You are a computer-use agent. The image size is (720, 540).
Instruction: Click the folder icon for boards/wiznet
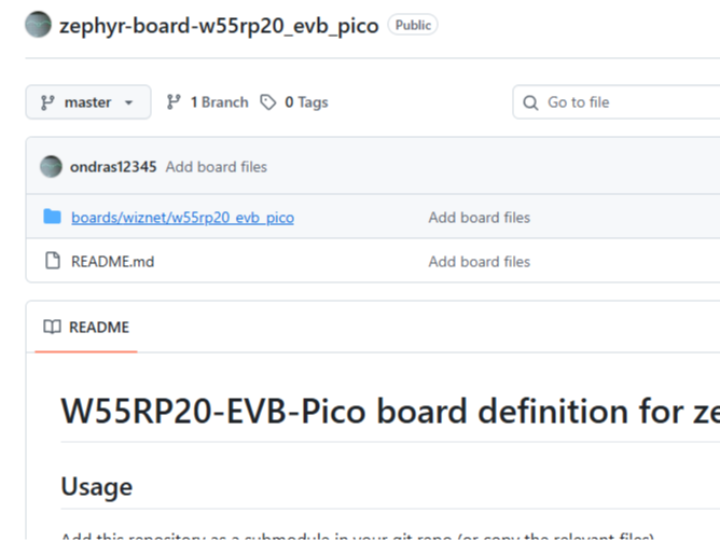tap(52, 217)
